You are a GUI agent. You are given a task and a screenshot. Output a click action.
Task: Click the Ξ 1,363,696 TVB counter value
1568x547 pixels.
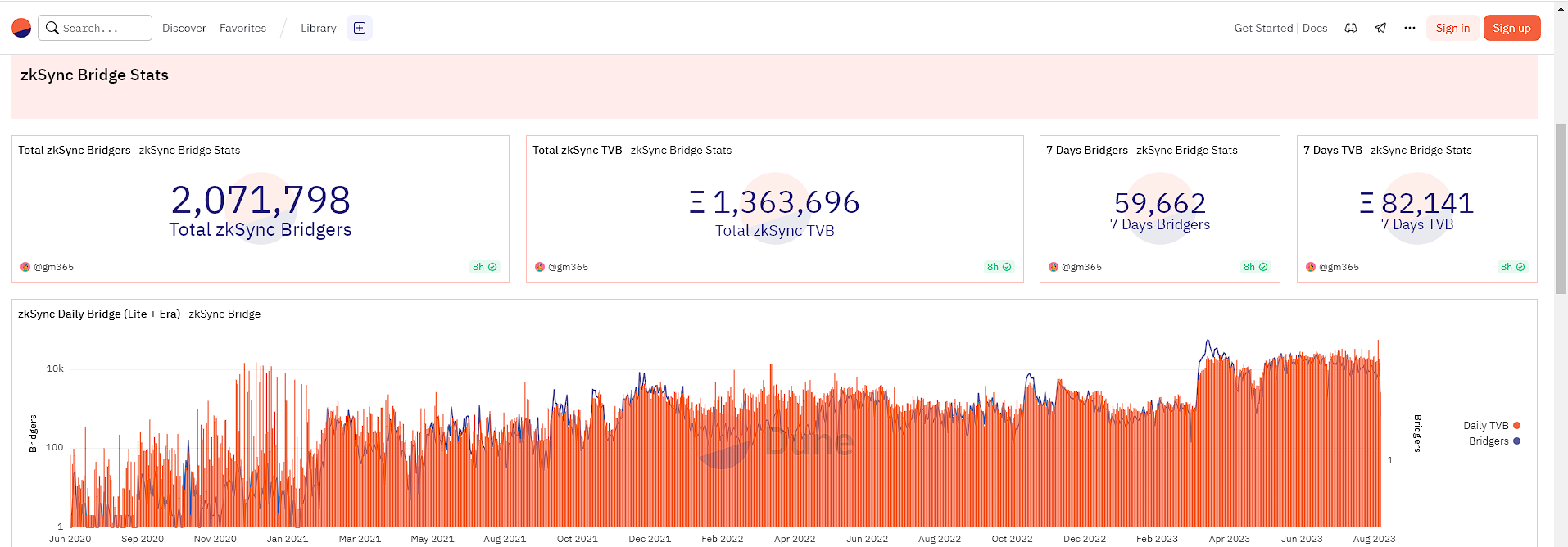[774, 202]
